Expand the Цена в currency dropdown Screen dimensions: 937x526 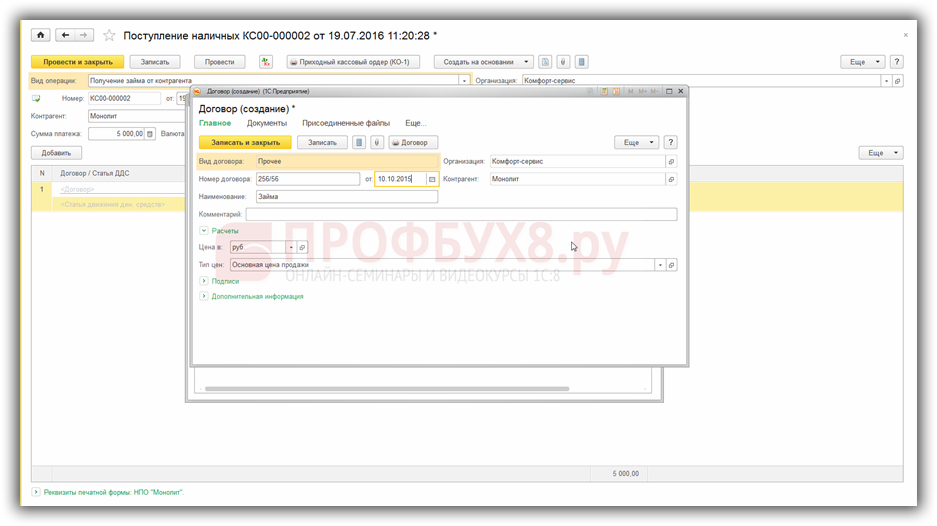pyautogui.click(x=291, y=247)
